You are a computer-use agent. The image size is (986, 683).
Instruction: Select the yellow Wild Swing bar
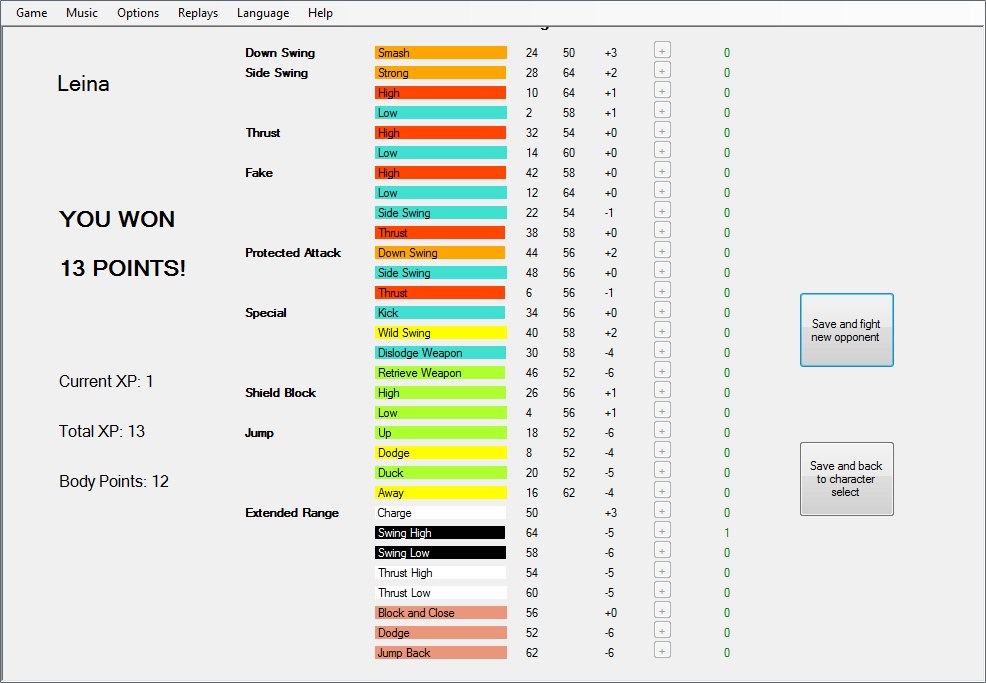pyautogui.click(x=441, y=333)
